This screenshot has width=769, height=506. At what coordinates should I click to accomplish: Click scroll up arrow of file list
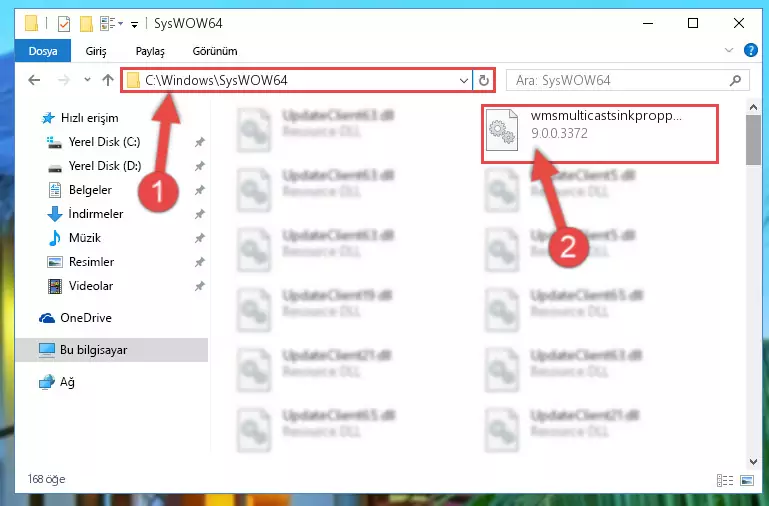(753, 107)
